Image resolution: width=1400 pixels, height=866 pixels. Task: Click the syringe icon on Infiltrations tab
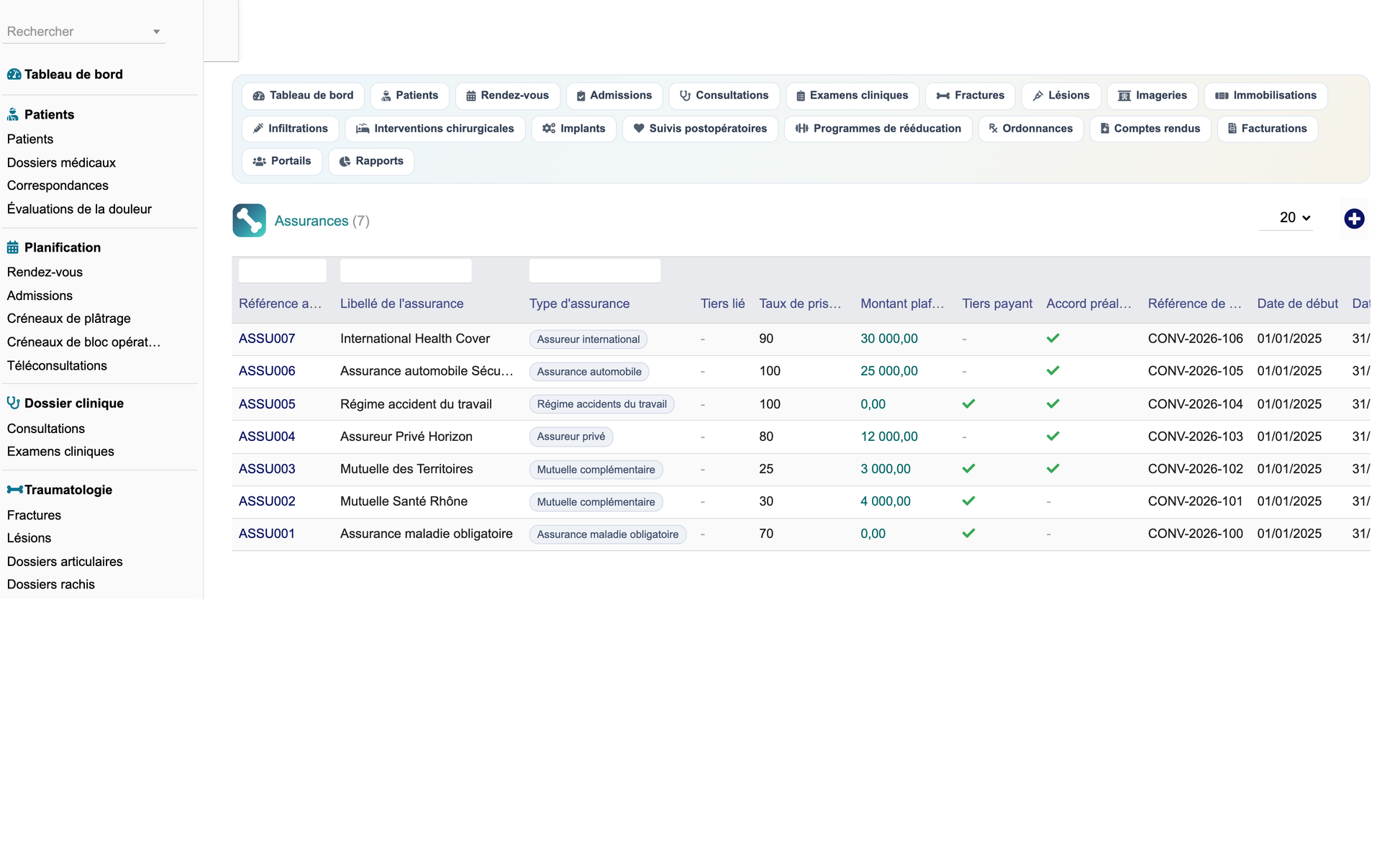click(x=258, y=129)
